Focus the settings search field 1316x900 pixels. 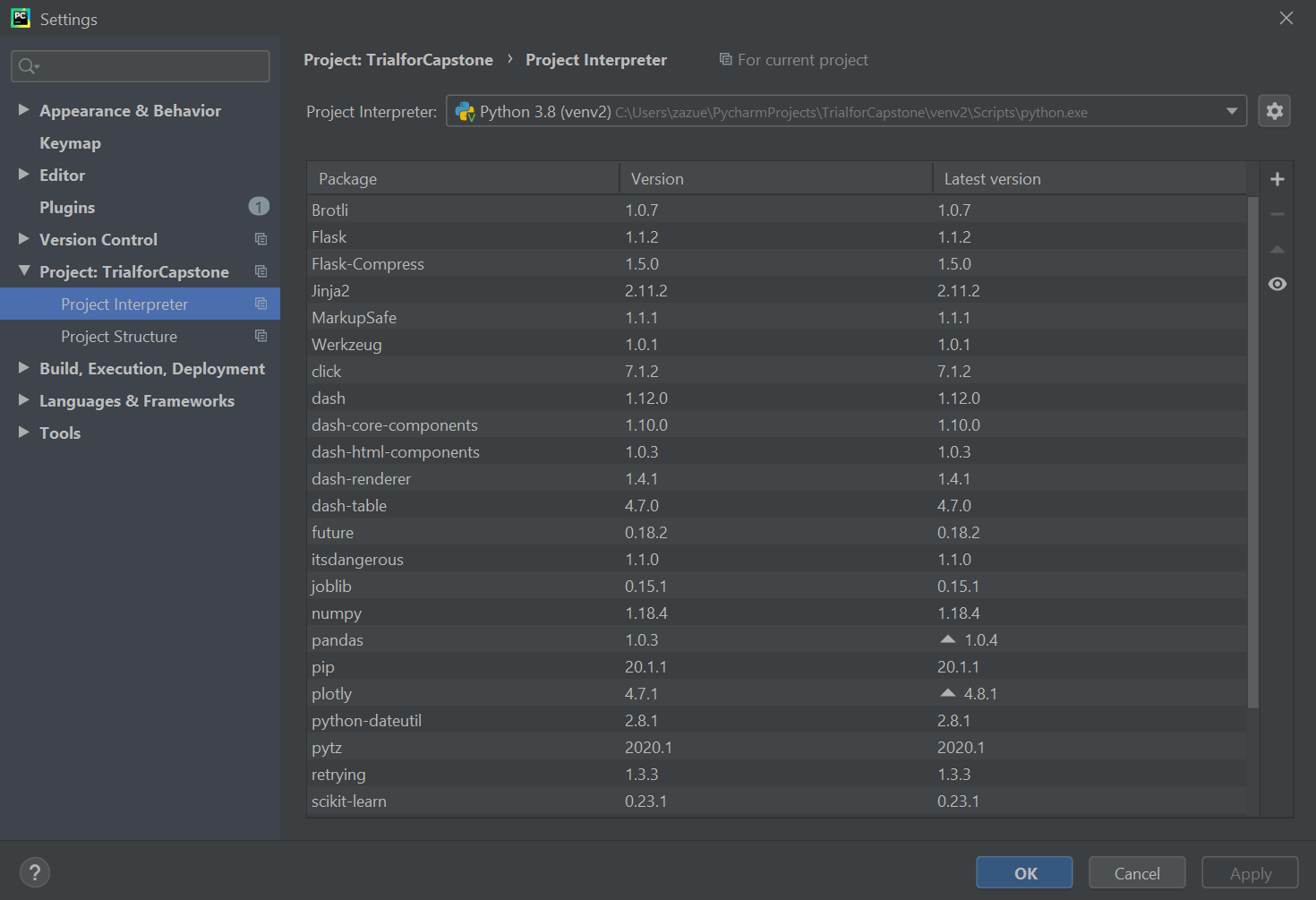click(141, 66)
